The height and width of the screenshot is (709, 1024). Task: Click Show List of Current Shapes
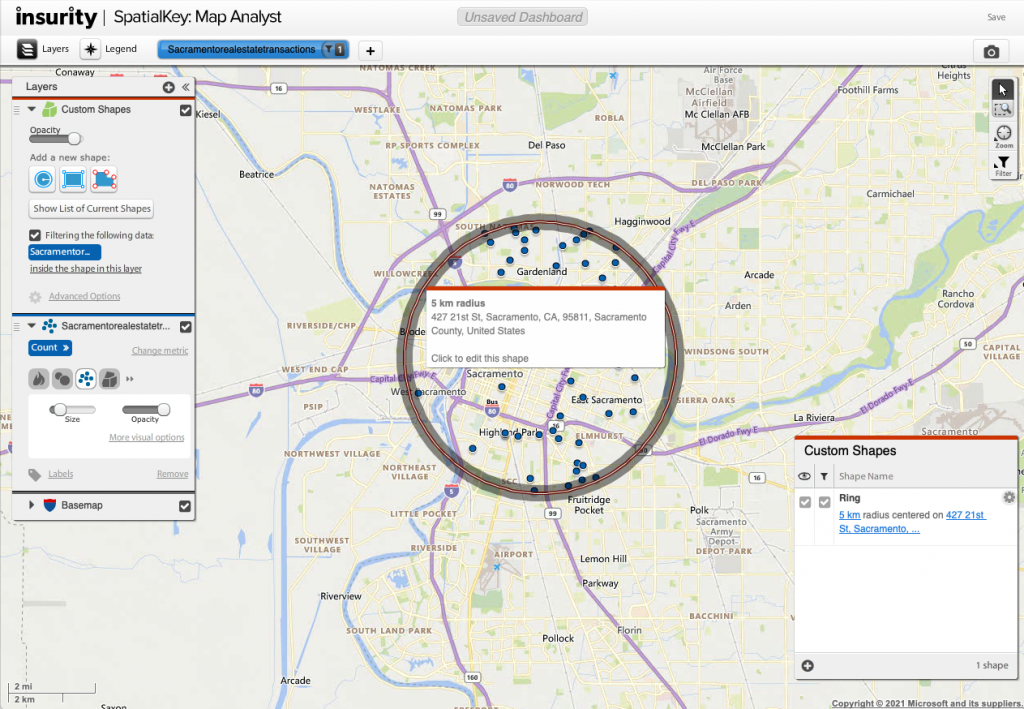pos(91,209)
